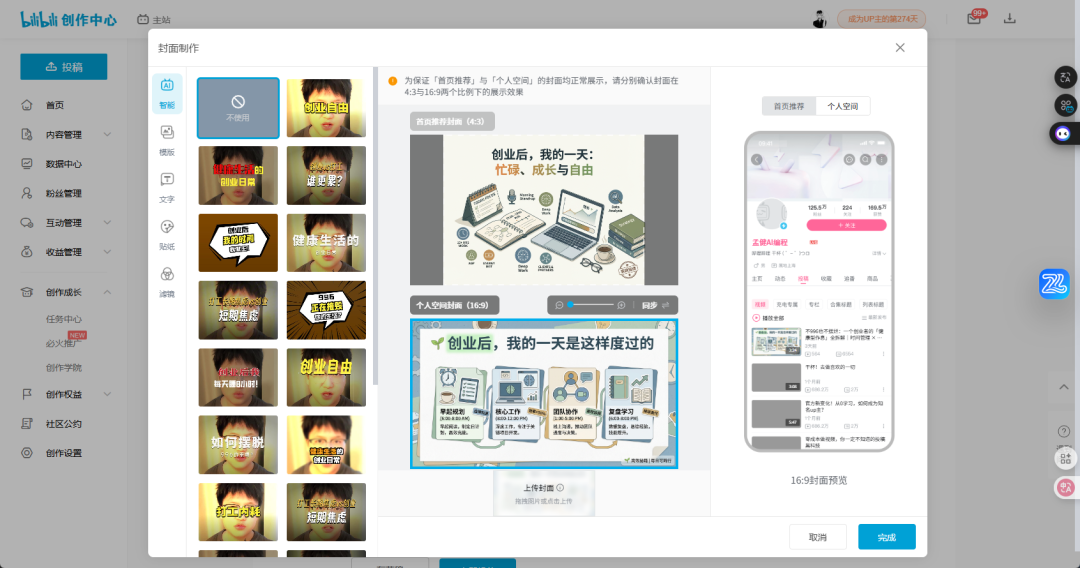Click the 投稿 upload button
This screenshot has width=1080, height=568.
click(x=63, y=67)
